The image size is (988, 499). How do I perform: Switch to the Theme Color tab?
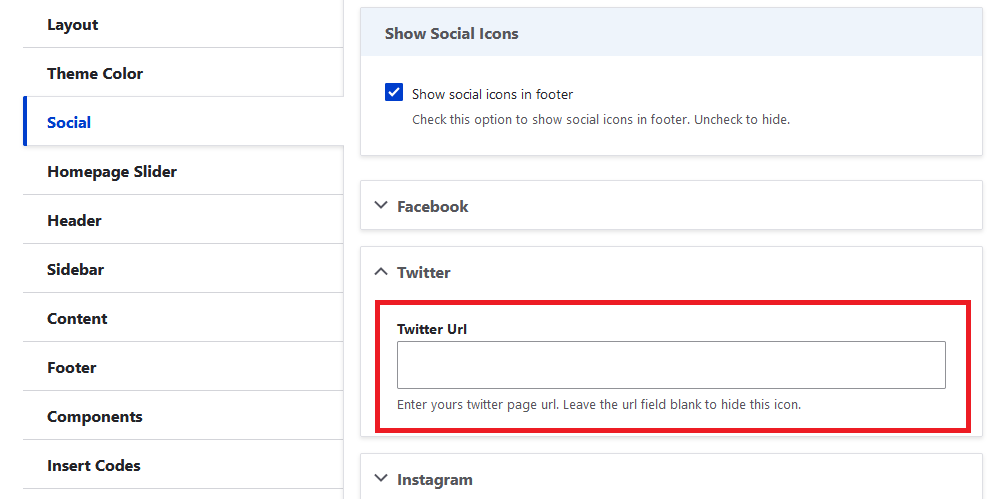[95, 74]
